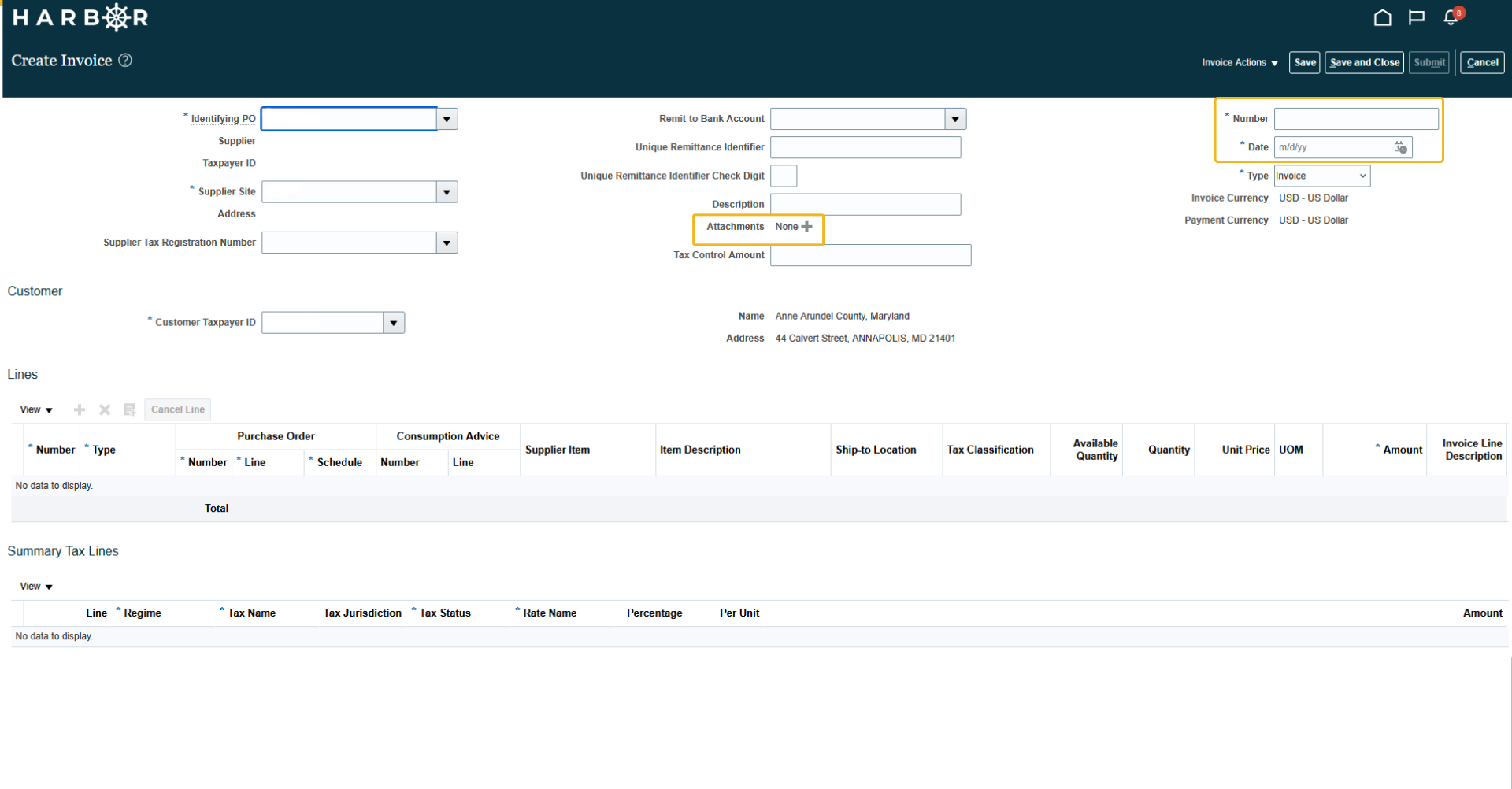Viewport: 1512px width, 789px height.
Task: Click the Tax Status column header
Action: (x=445, y=613)
